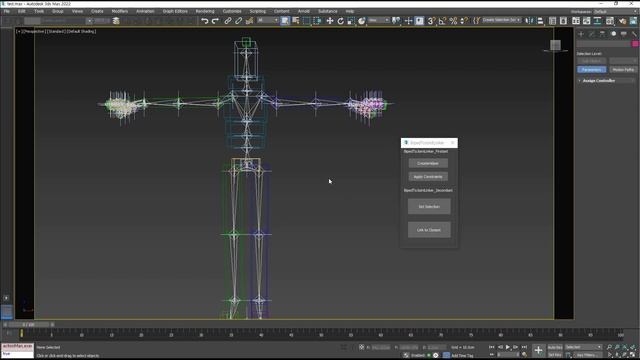The width and height of the screenshot is (640, 360).
Task: Click Maximize Viewport Toggle icon
Action: tap(633, 355)
